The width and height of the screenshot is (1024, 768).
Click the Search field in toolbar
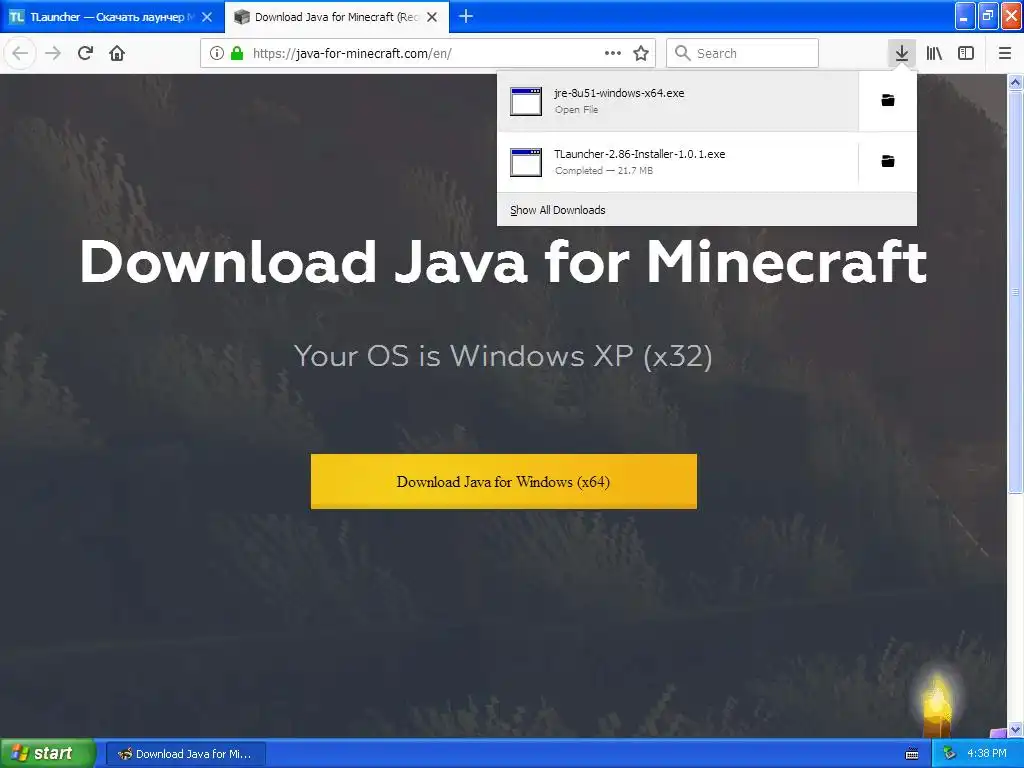click(742, 53)
